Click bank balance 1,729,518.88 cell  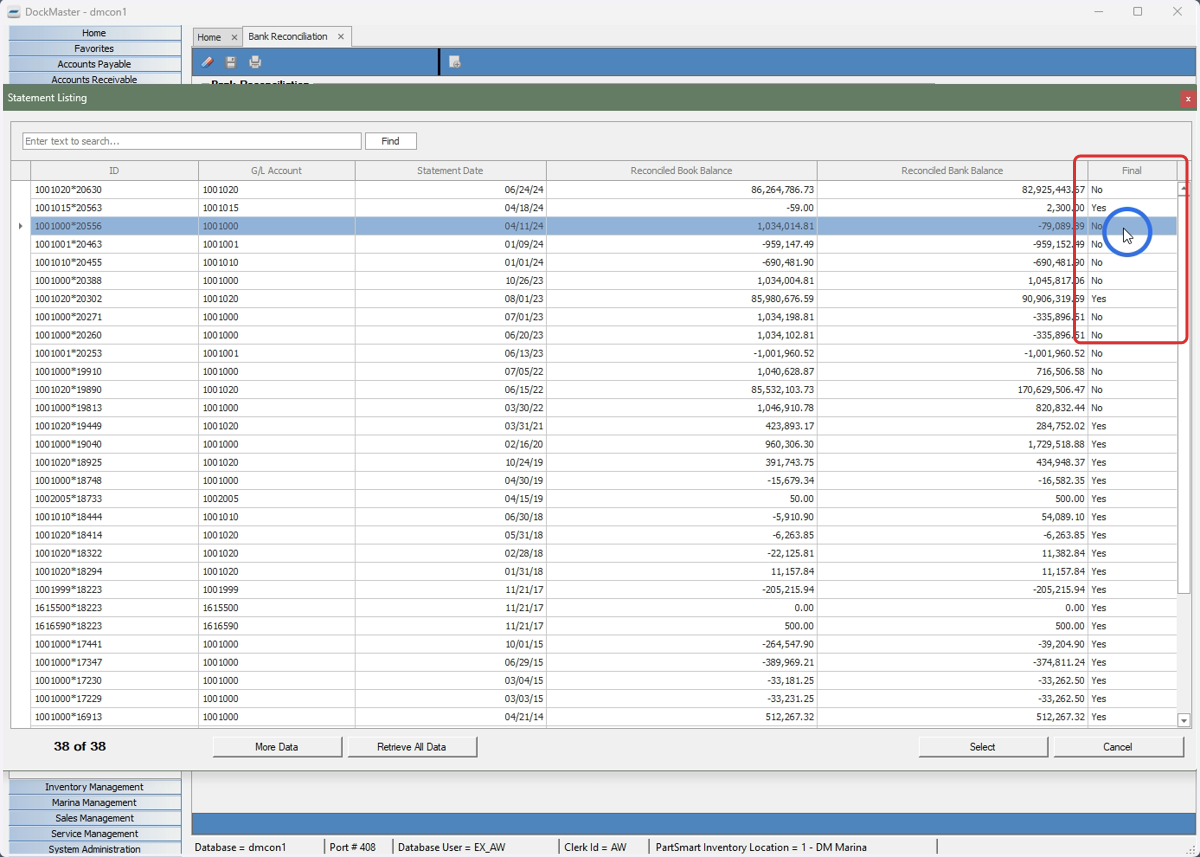coord(952,444)
